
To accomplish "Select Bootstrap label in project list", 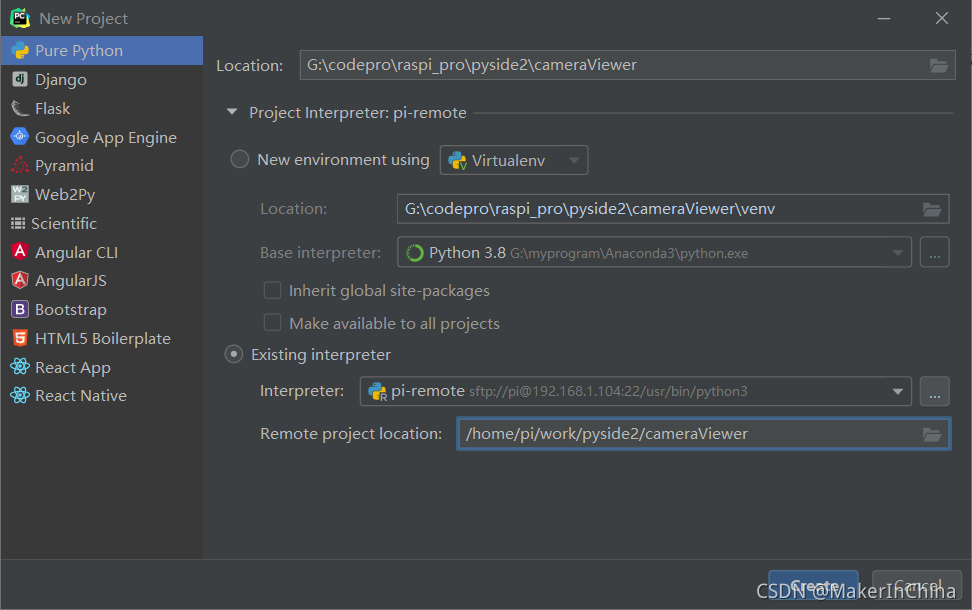I will pyautogui.click(x=71, y=309).
